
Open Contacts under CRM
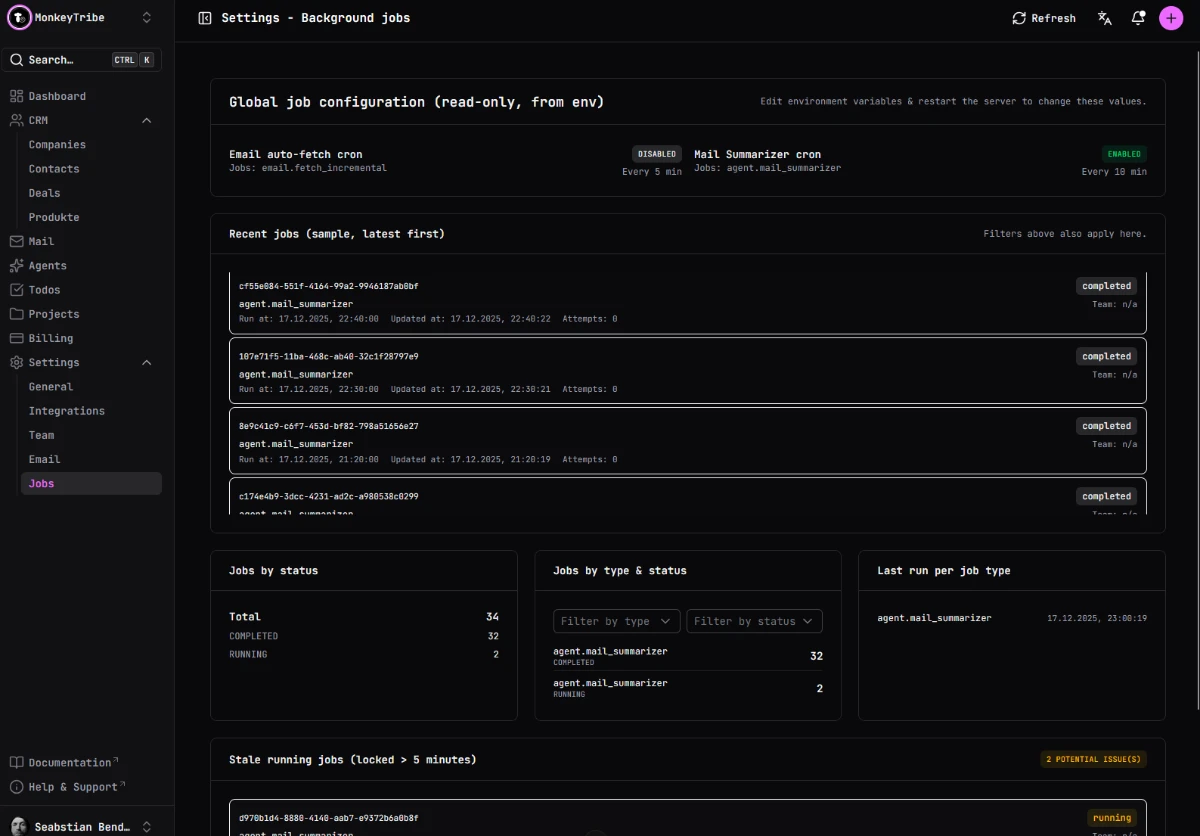coord(54,169)
